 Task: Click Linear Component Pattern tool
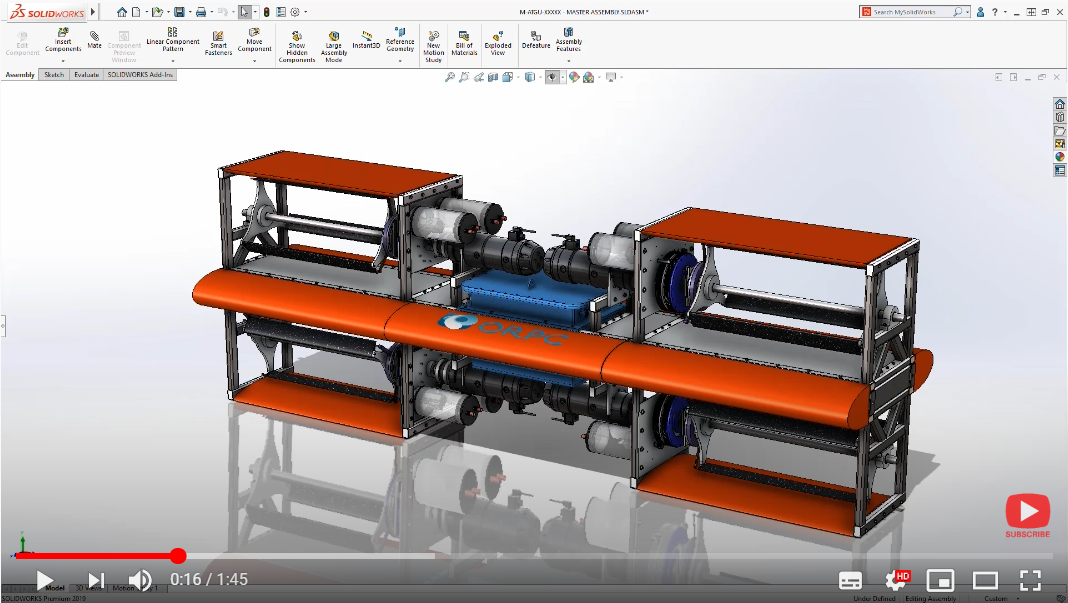click(173, 40)
